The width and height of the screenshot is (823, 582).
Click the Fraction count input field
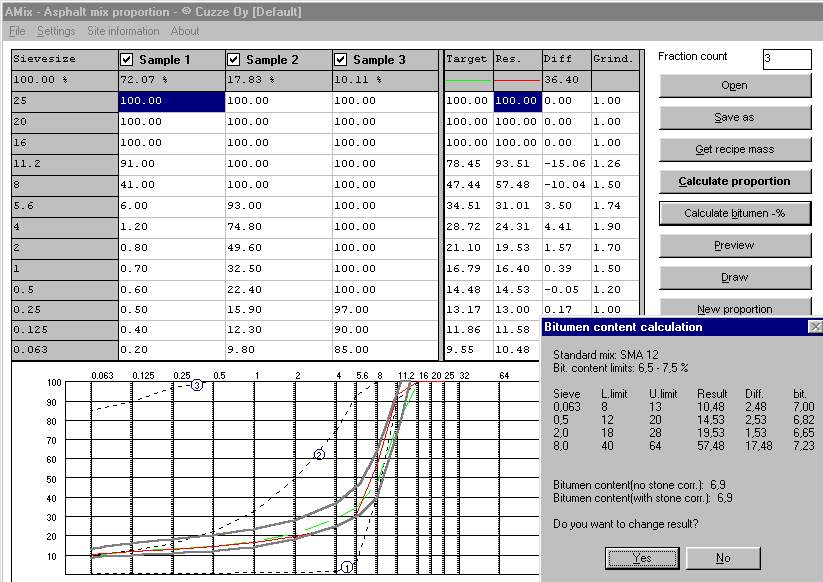click(x=786, y=59)
